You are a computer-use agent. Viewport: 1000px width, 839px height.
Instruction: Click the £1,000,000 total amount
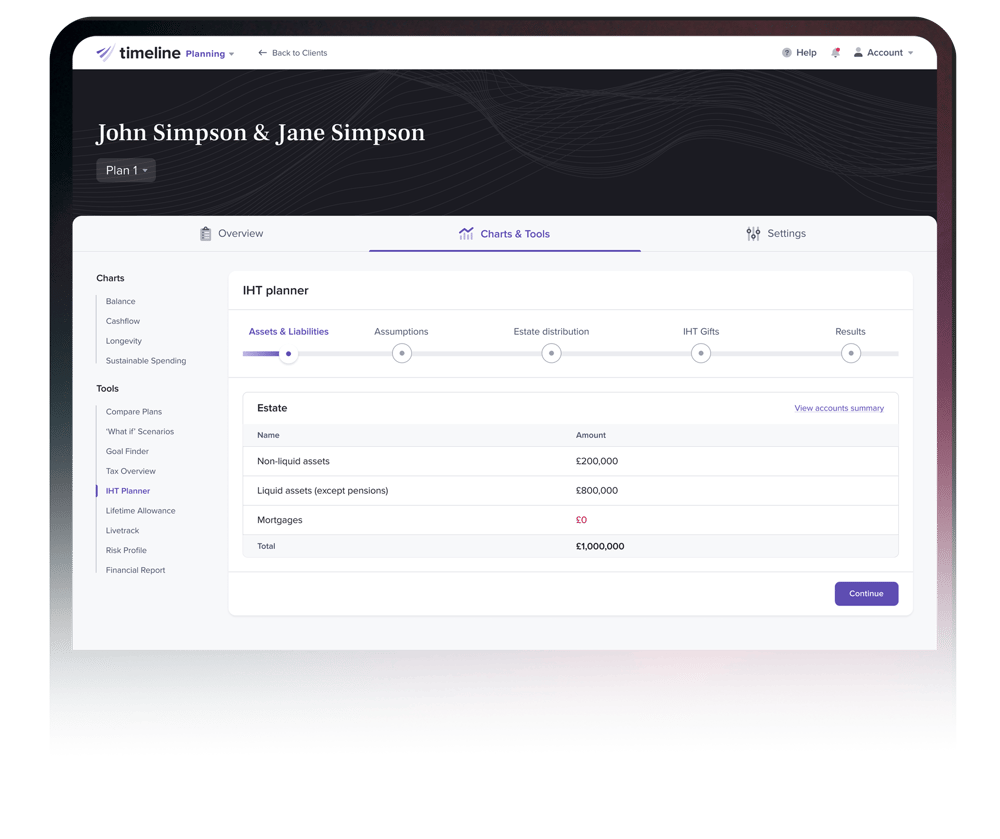point(600,546)
